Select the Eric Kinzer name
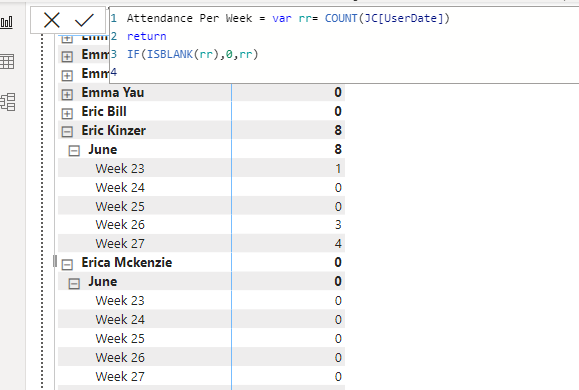 point(113,130)
